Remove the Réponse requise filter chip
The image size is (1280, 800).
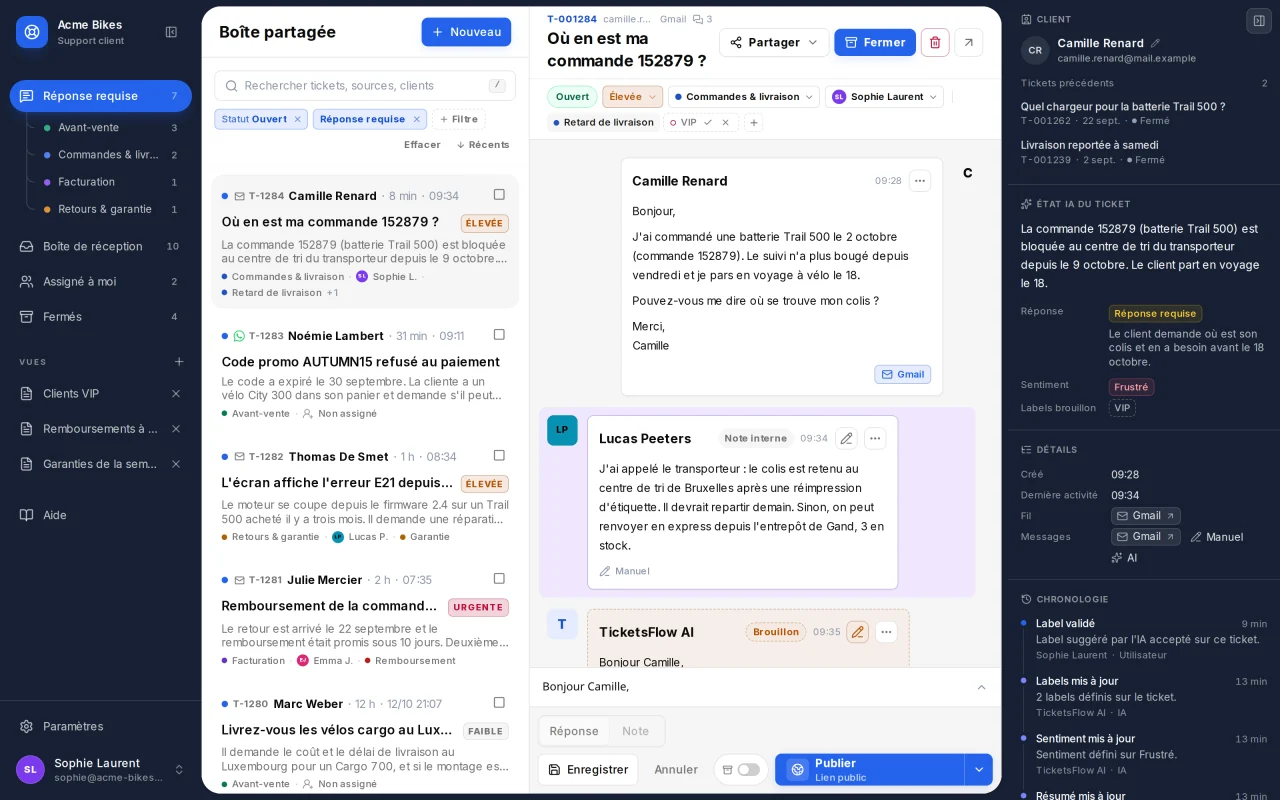coord(417,119)
